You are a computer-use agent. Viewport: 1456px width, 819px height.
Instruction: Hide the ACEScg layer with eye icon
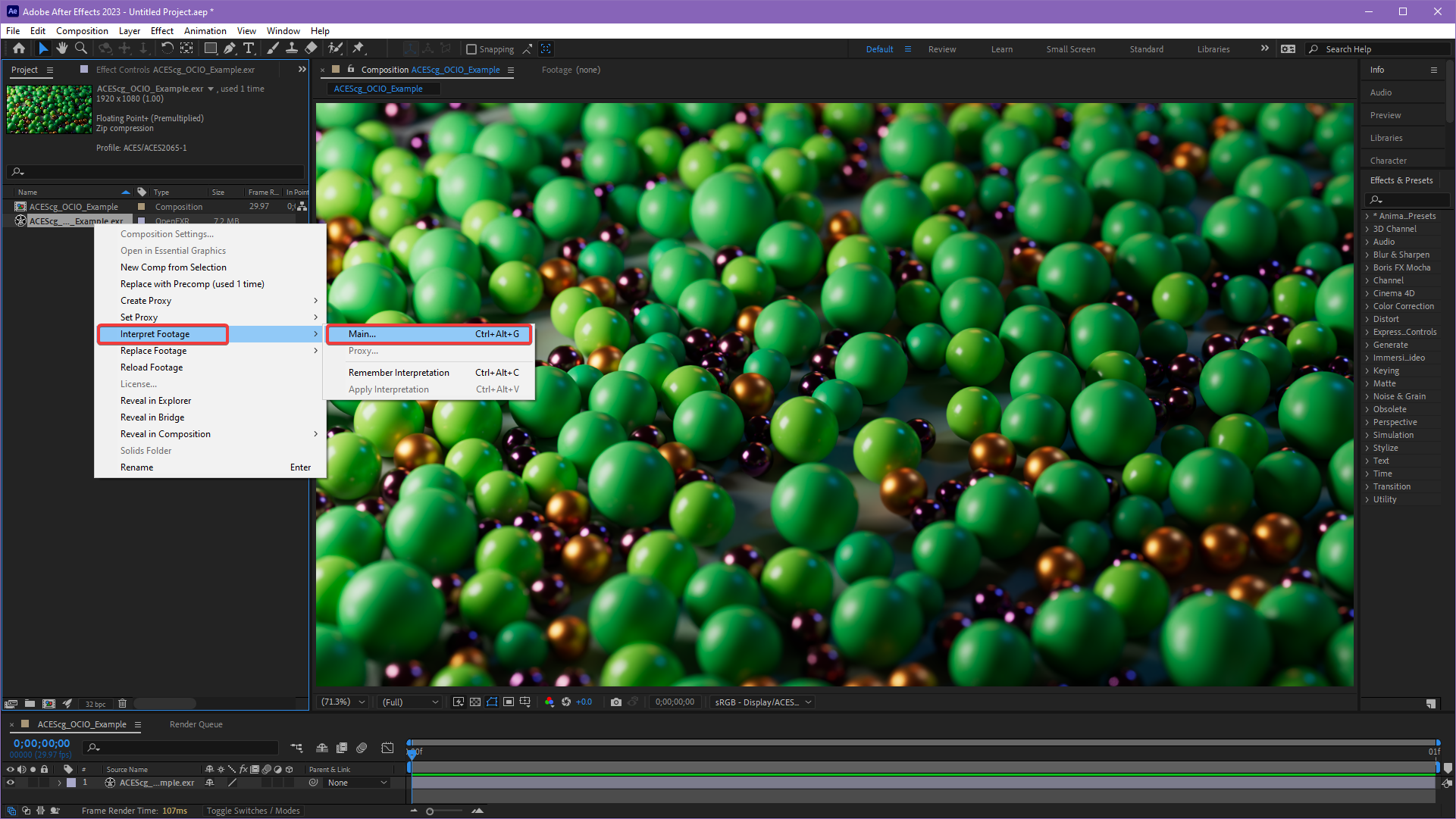click(x=11, y=783)
